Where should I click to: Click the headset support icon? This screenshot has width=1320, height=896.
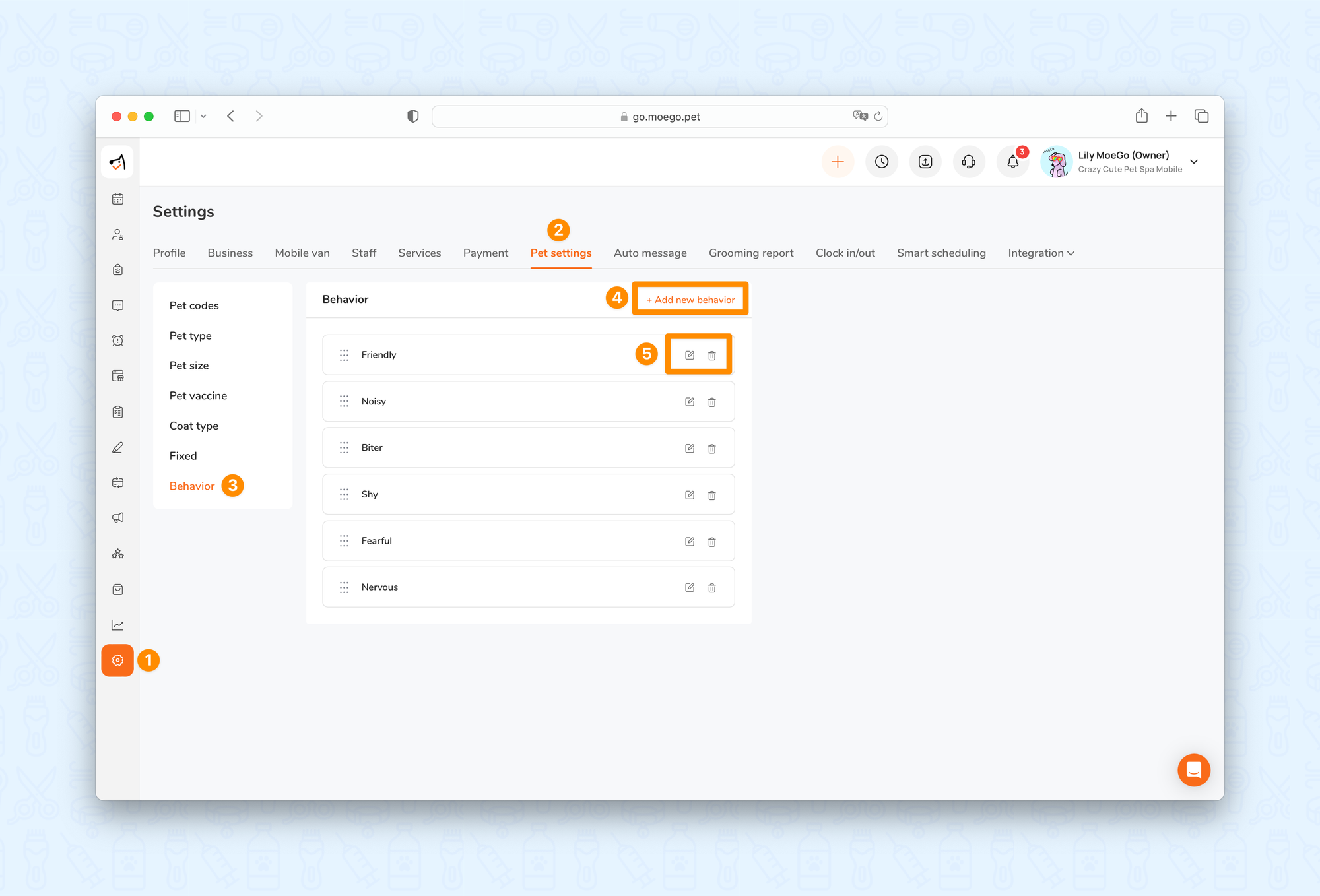(x=968, y=162)
